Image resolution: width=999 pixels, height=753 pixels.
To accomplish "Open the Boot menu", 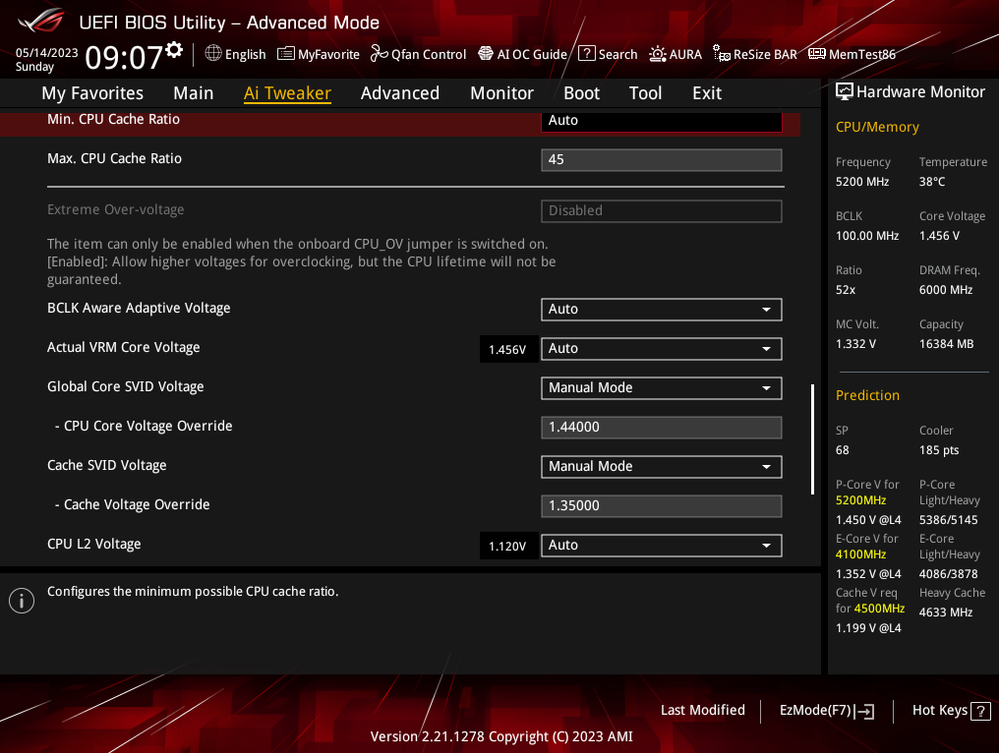I will coord(581,92).
